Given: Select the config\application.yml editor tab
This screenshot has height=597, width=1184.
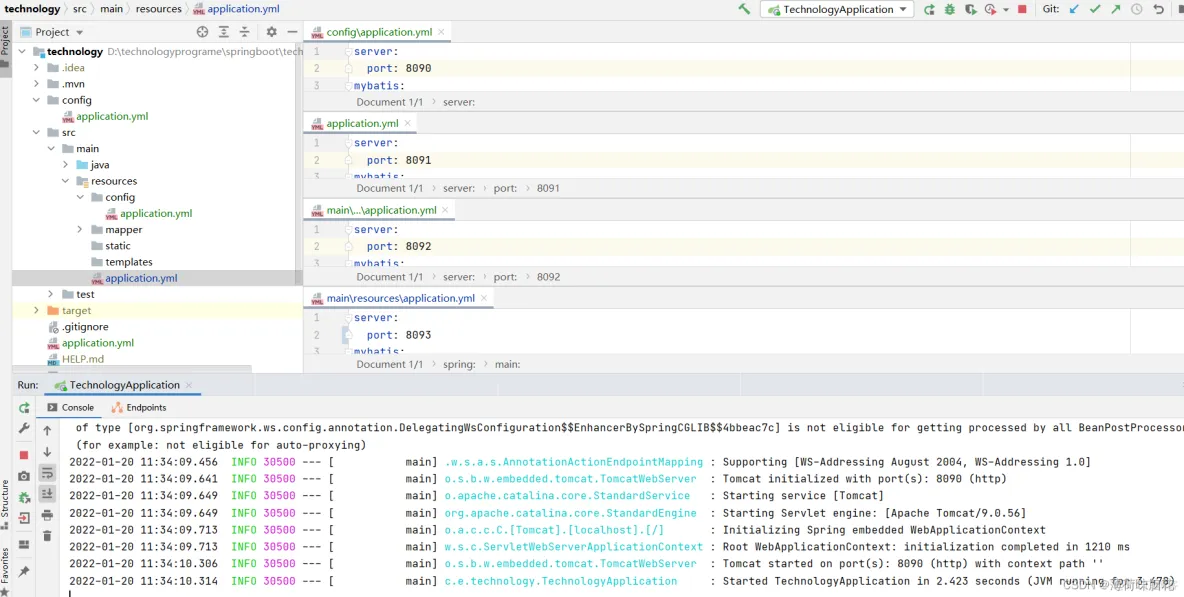Looking at the screenshot, I should coord(378,32).
